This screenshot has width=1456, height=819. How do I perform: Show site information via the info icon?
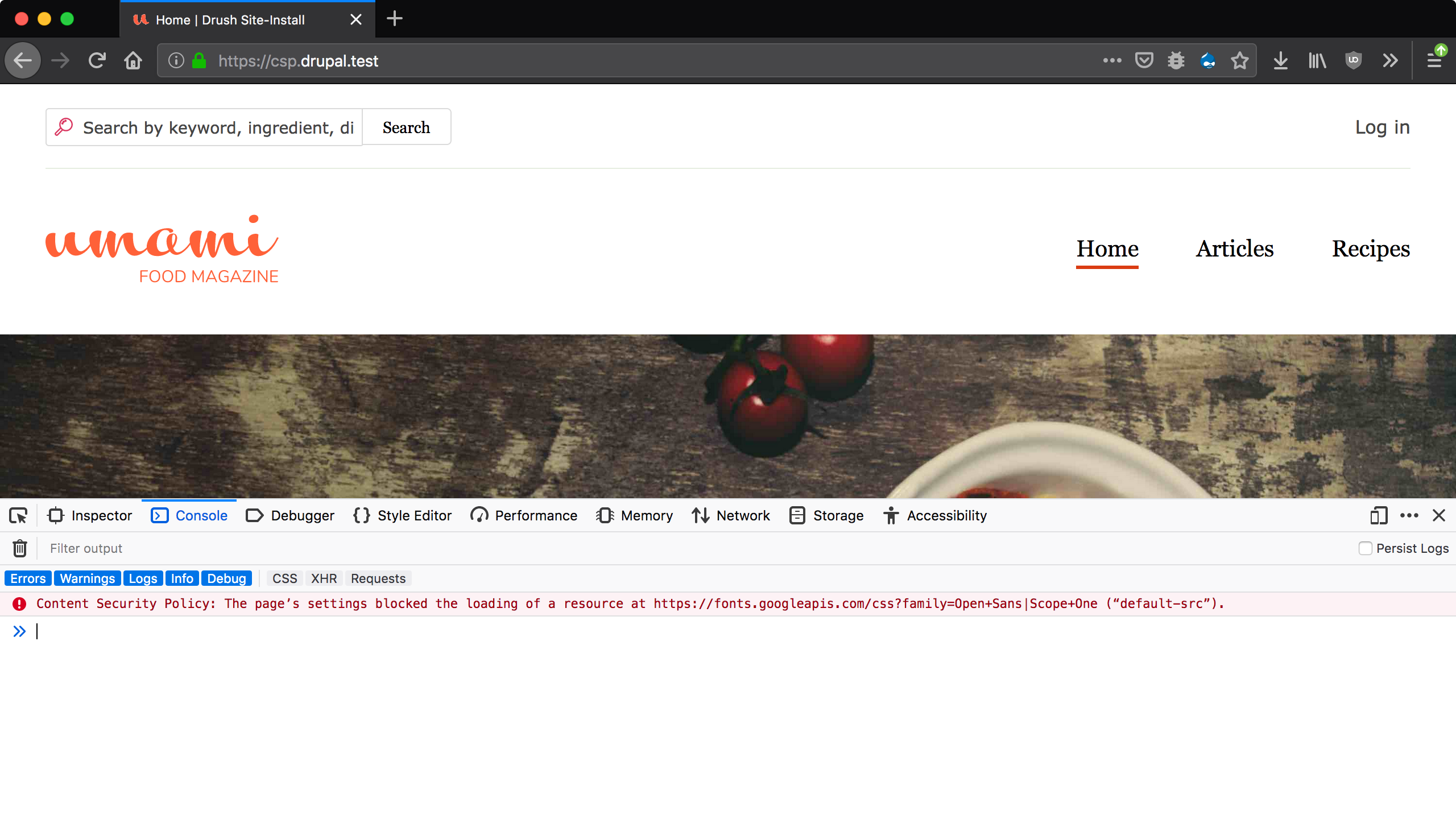[x=176, y=60]
